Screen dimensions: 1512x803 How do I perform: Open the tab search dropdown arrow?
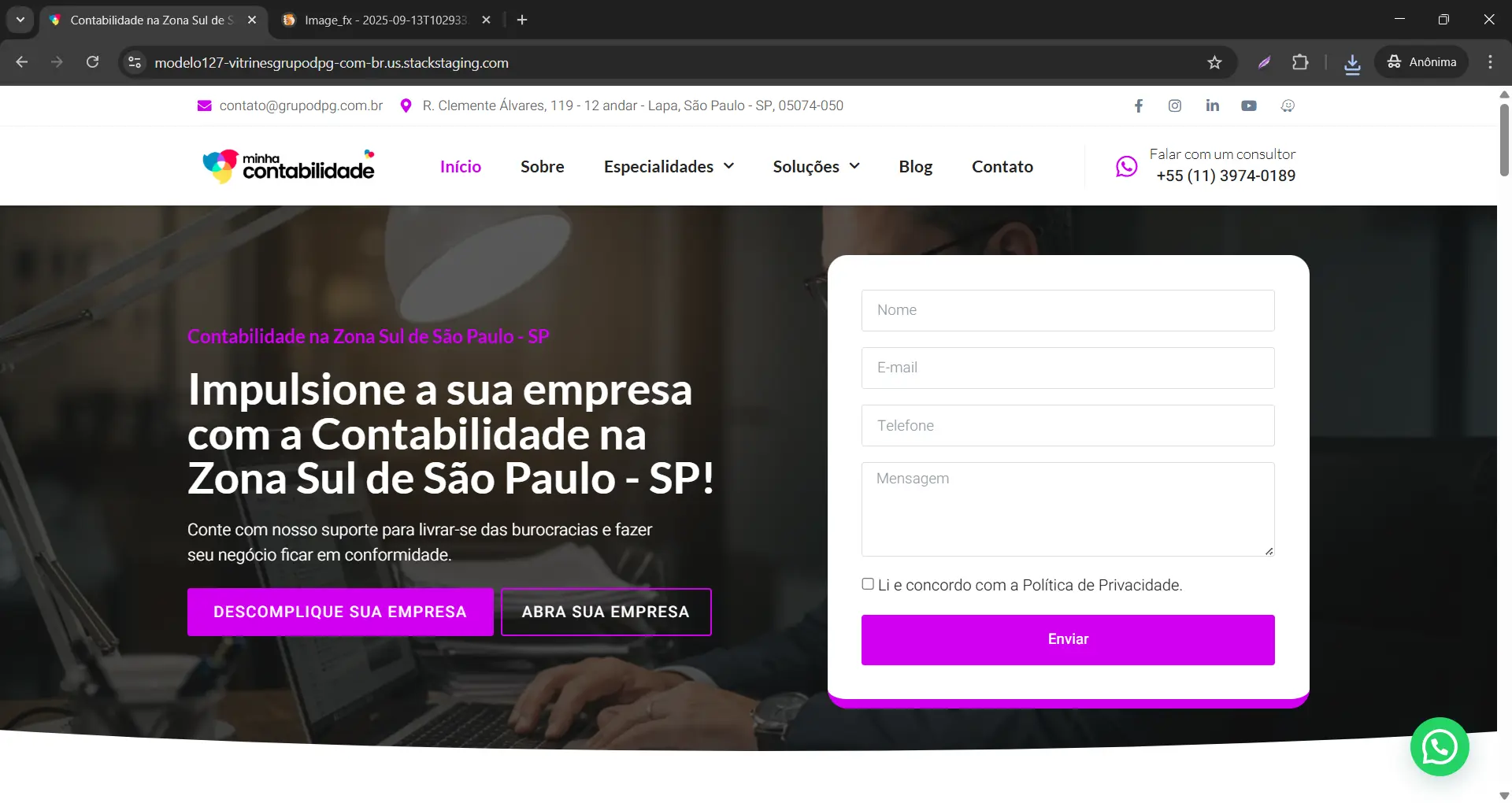pyautogui.click(x=20, y=20)
